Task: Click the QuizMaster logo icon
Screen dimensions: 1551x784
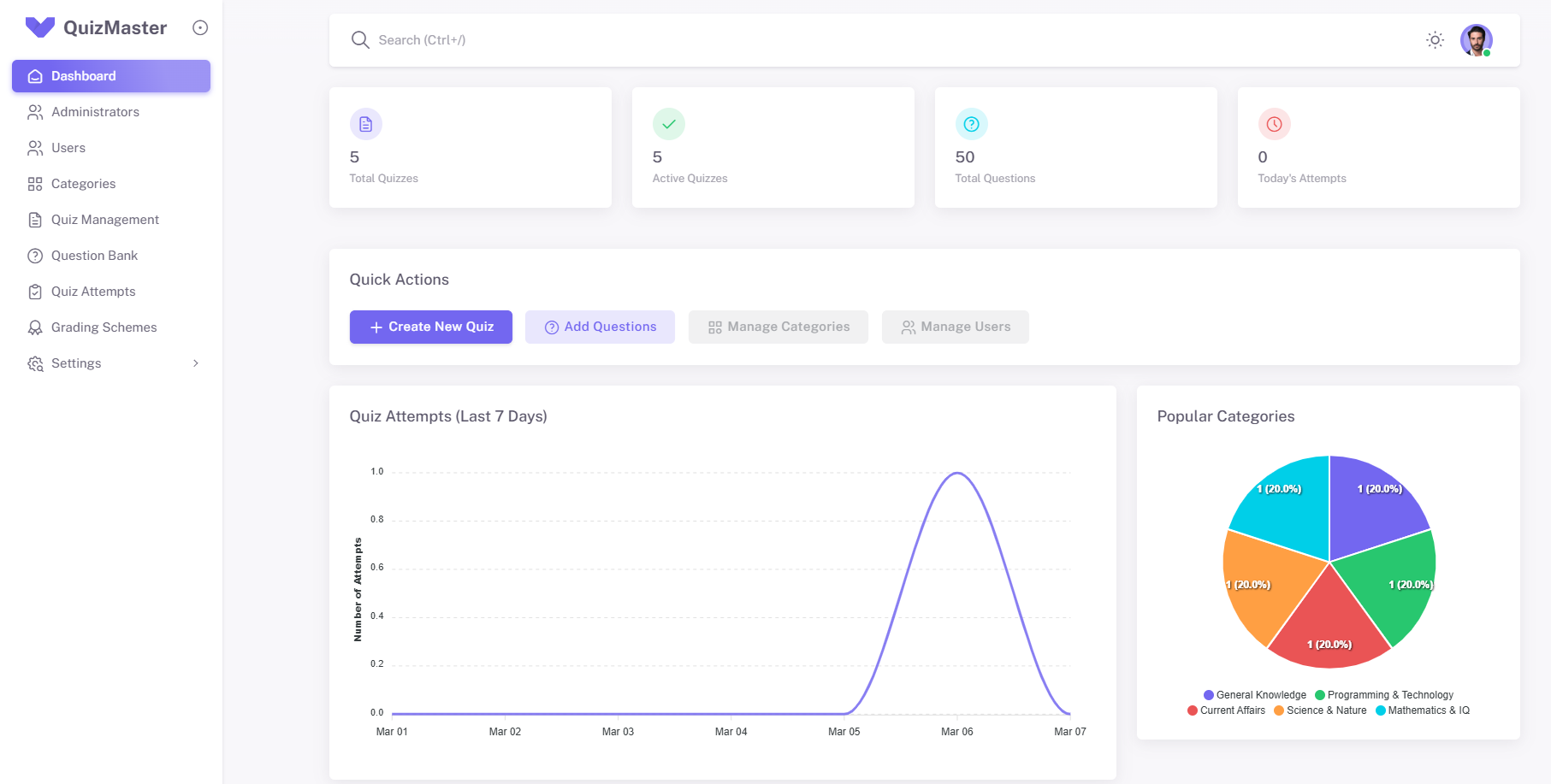Action: click(x=40, y=27)
